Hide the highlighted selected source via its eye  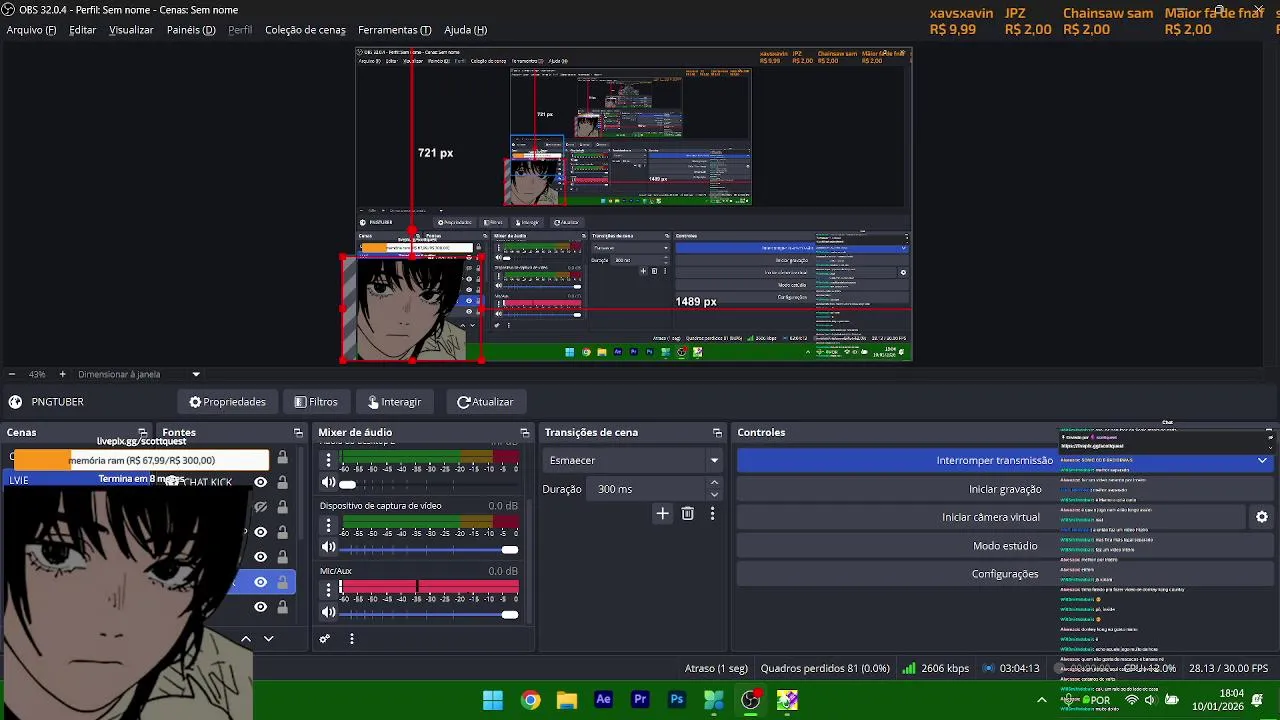click(260, 582)
